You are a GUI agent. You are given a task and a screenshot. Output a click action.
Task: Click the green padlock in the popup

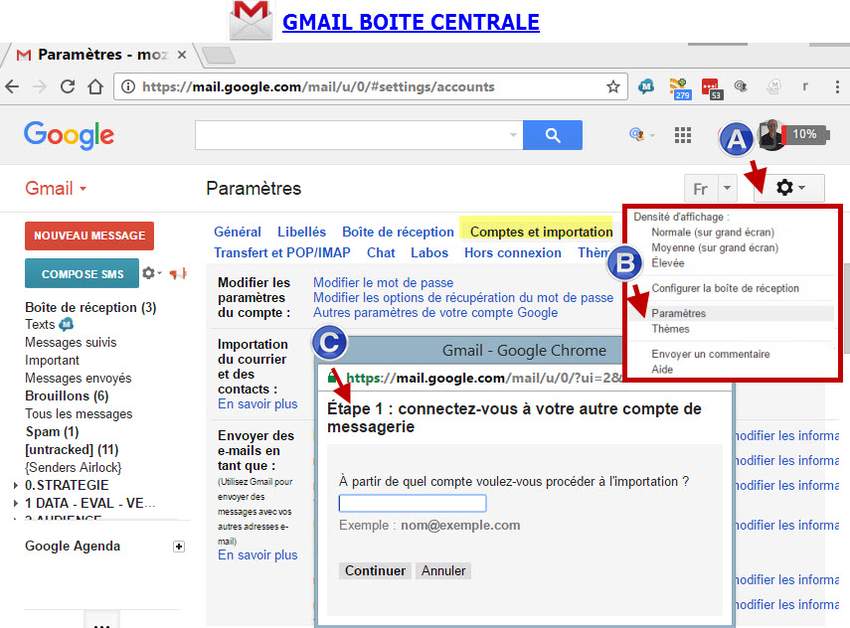[x=332, y=377]
